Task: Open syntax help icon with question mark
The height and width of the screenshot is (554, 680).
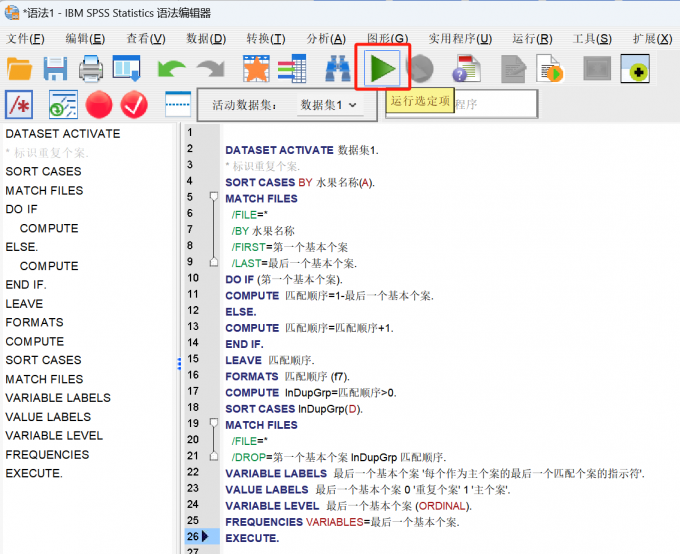Action: [467, 69]
